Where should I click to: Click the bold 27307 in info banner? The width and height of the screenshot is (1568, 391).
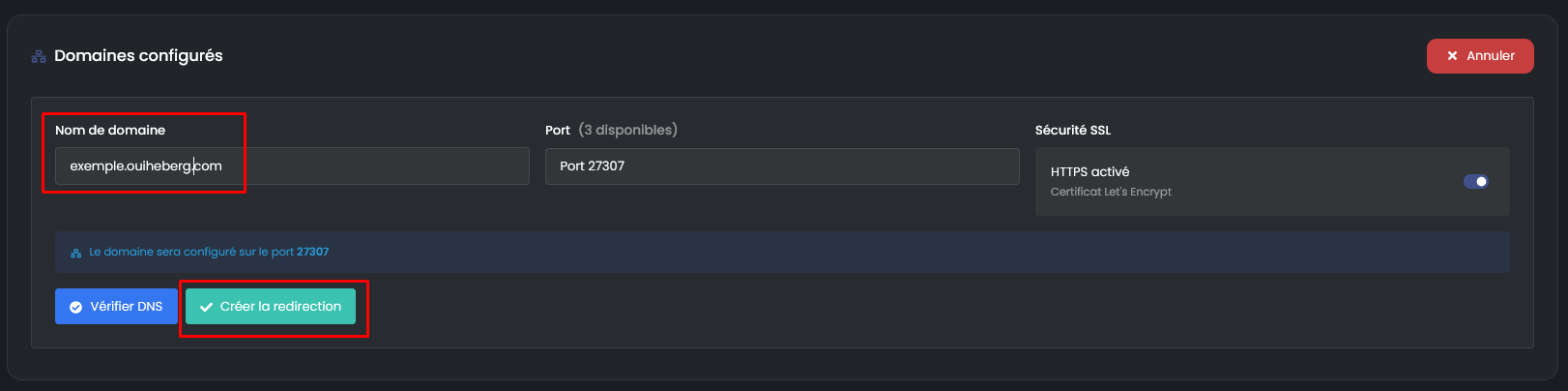312,252
